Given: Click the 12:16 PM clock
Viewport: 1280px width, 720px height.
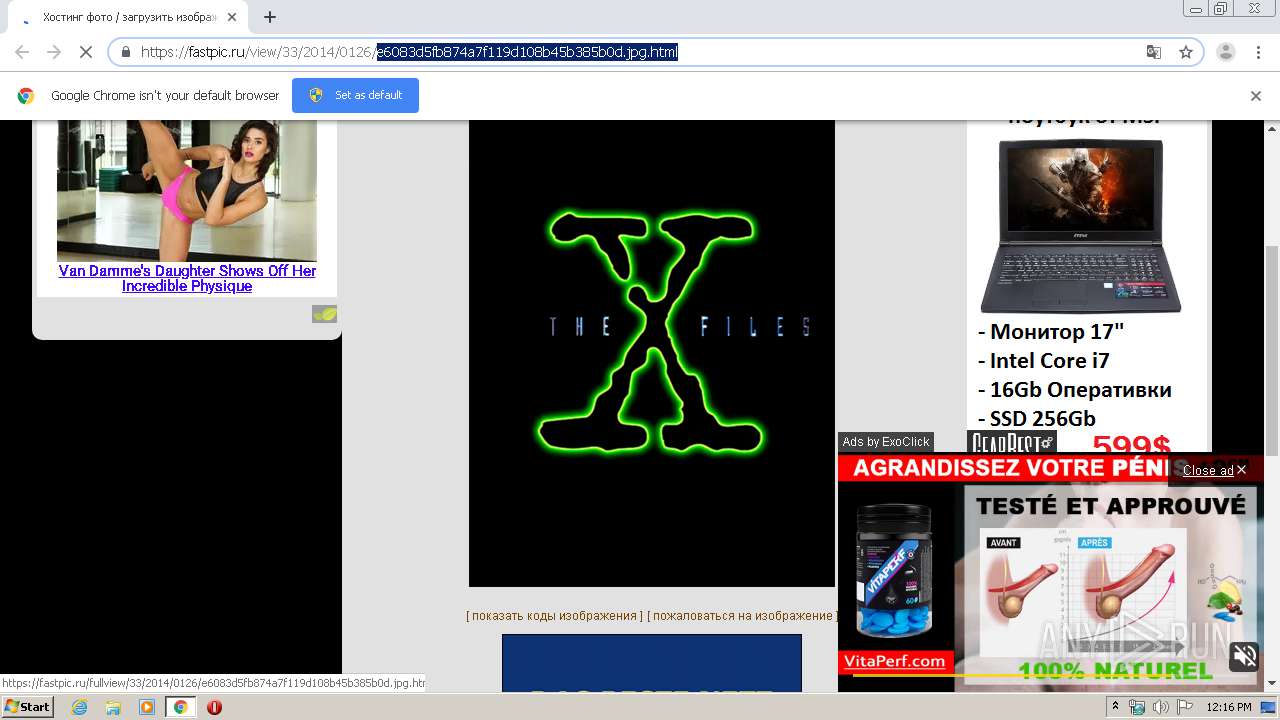Looking at the screenshot, I should [x=1229, y=707].
